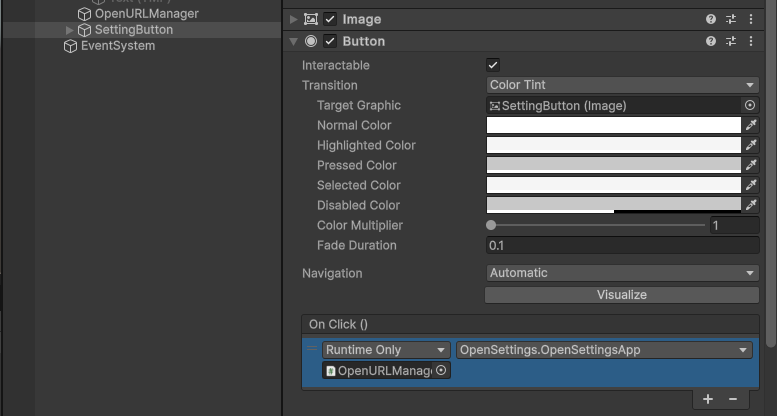The width and height of the screenshot is (777, 416).
Task: Open the Target Graphic object picker
Action: 750,105
